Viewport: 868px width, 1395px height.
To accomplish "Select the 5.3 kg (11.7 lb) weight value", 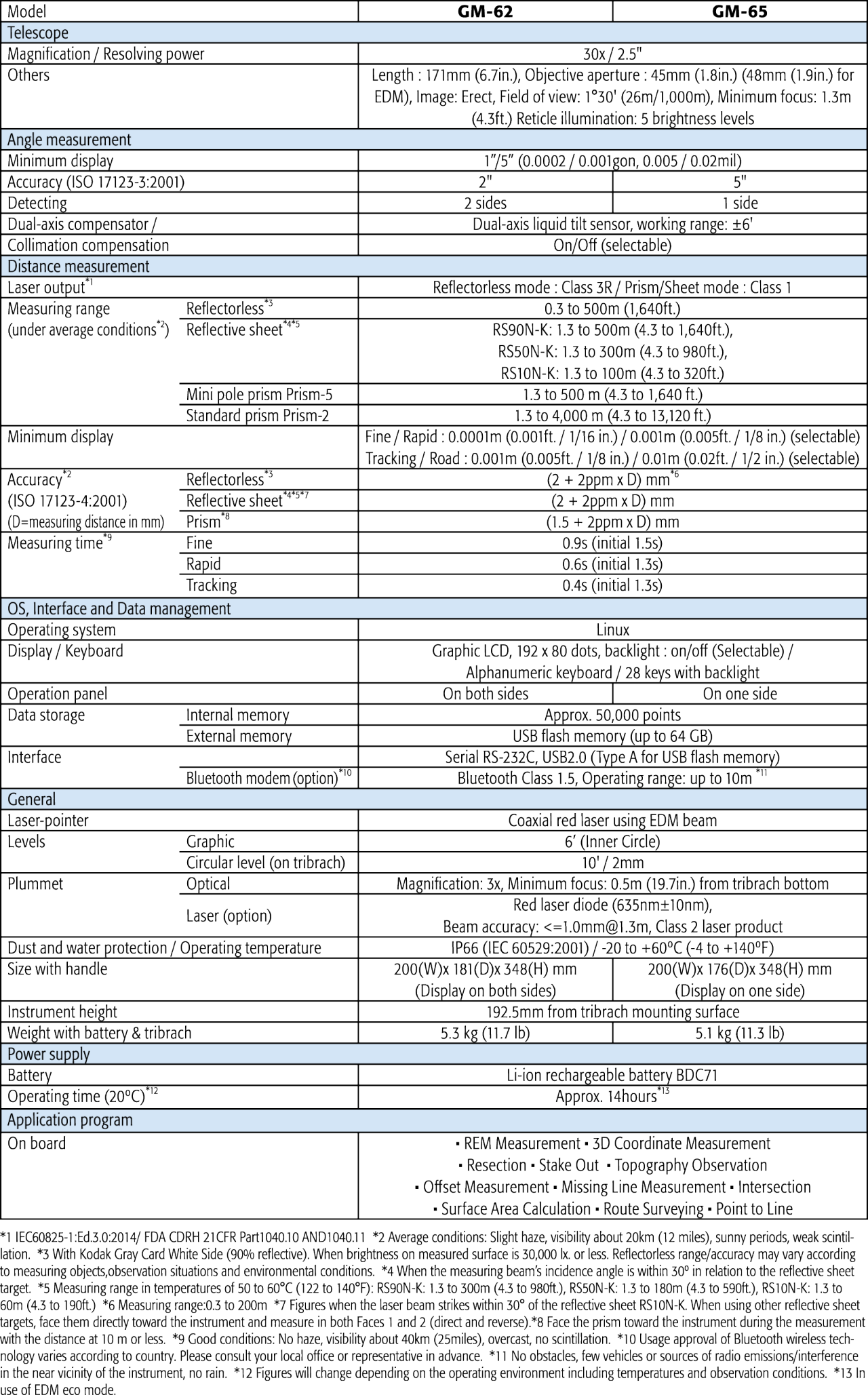I will click(485, 1033).
